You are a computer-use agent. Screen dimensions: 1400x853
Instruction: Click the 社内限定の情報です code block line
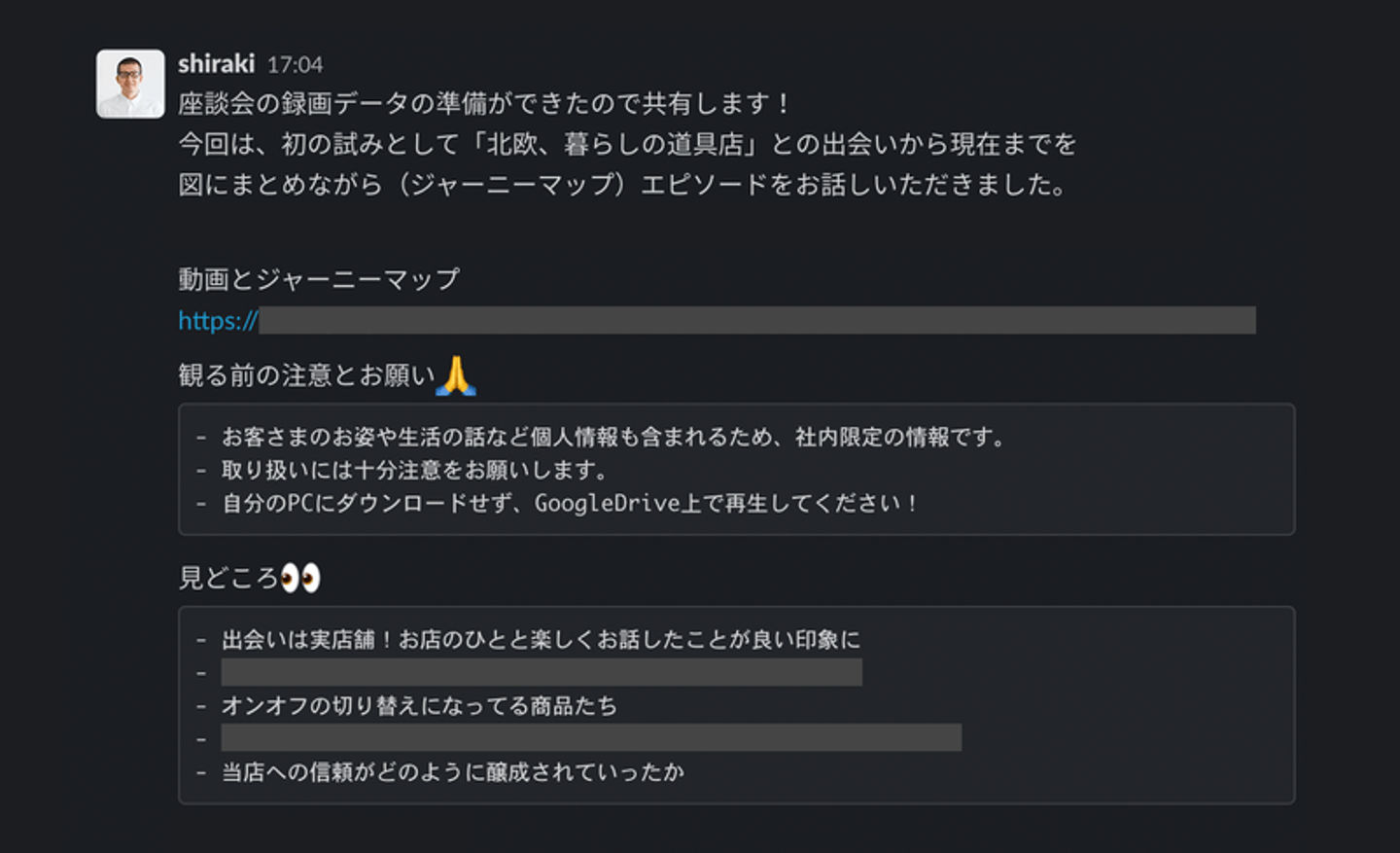(x=612, y=438)
